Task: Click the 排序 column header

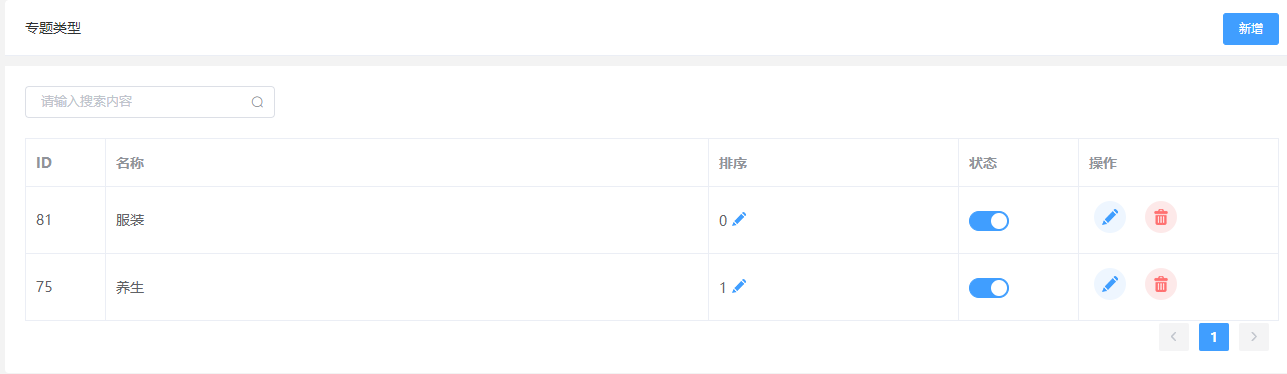Action: pyautogui.click(x=733, y=163)
